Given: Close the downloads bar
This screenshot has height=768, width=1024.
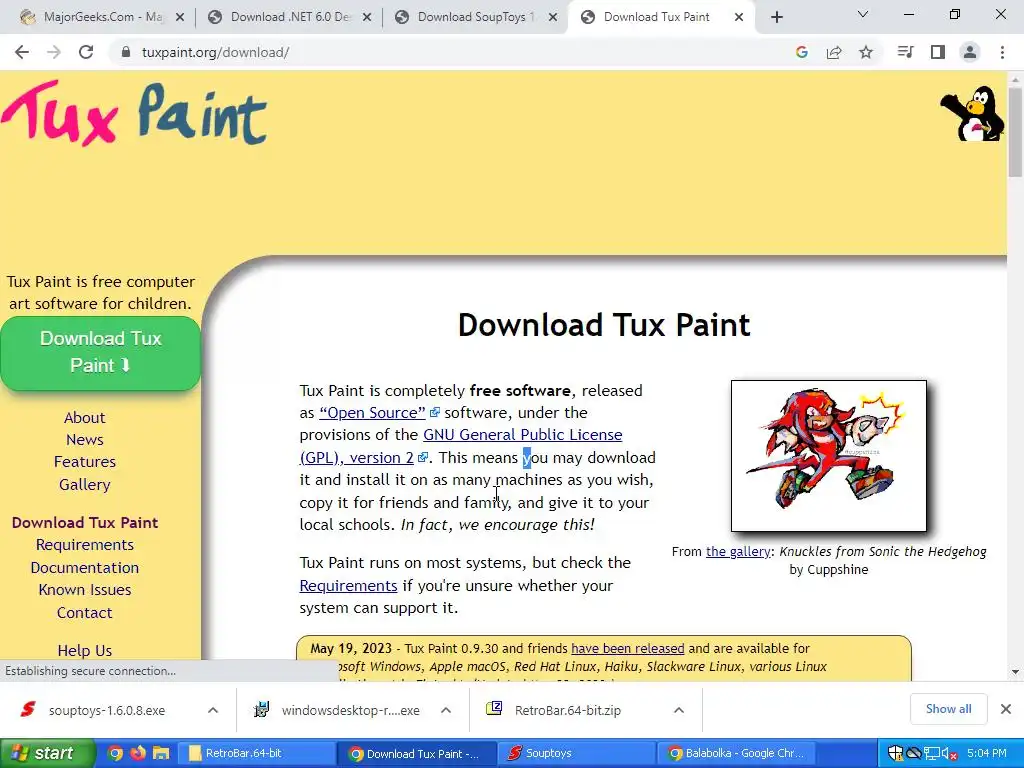Looking at the screenshot, I should tap(1006, 709).
